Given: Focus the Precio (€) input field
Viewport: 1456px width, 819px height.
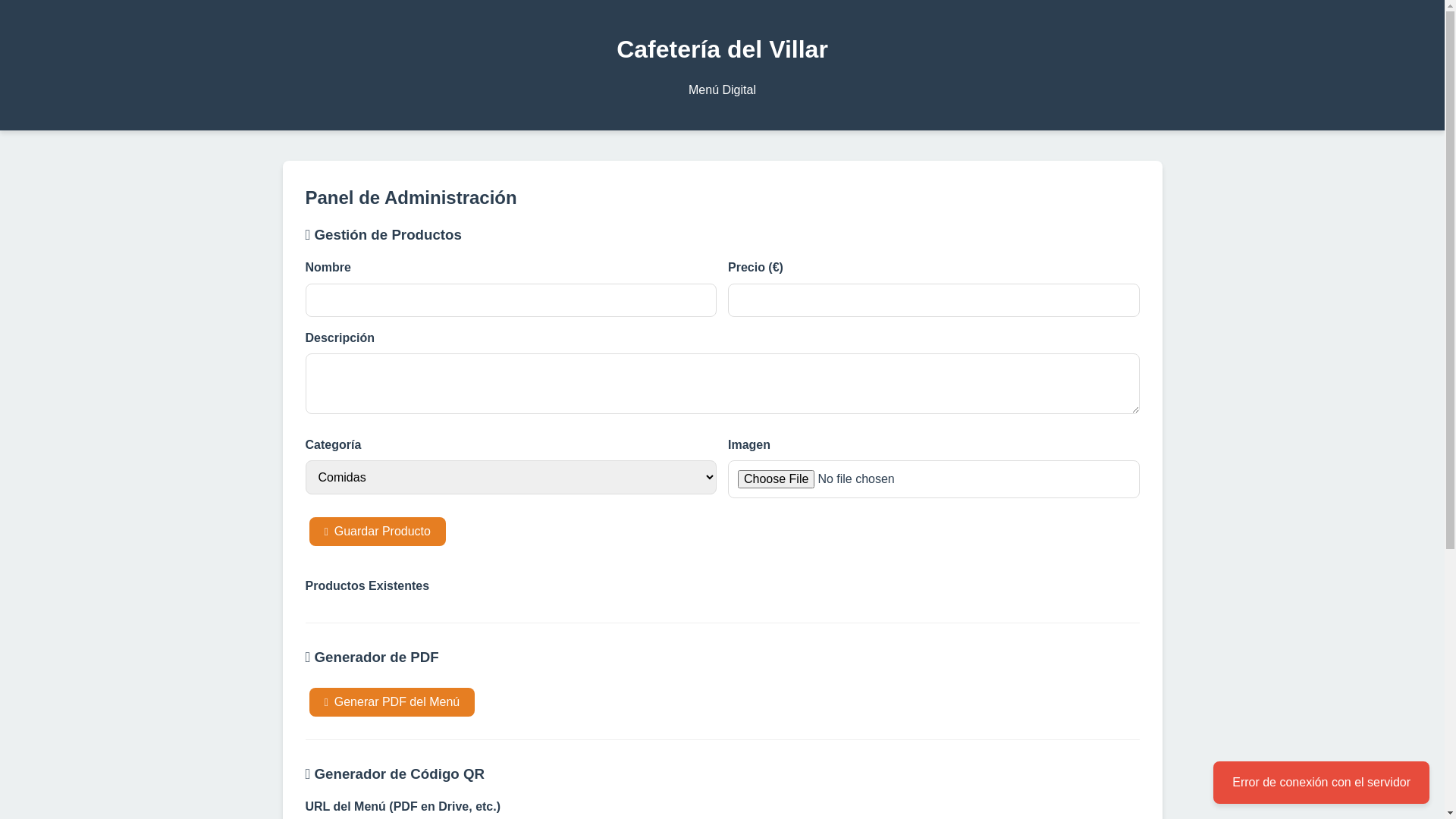Looking at the screenshot, I should 934,300.
